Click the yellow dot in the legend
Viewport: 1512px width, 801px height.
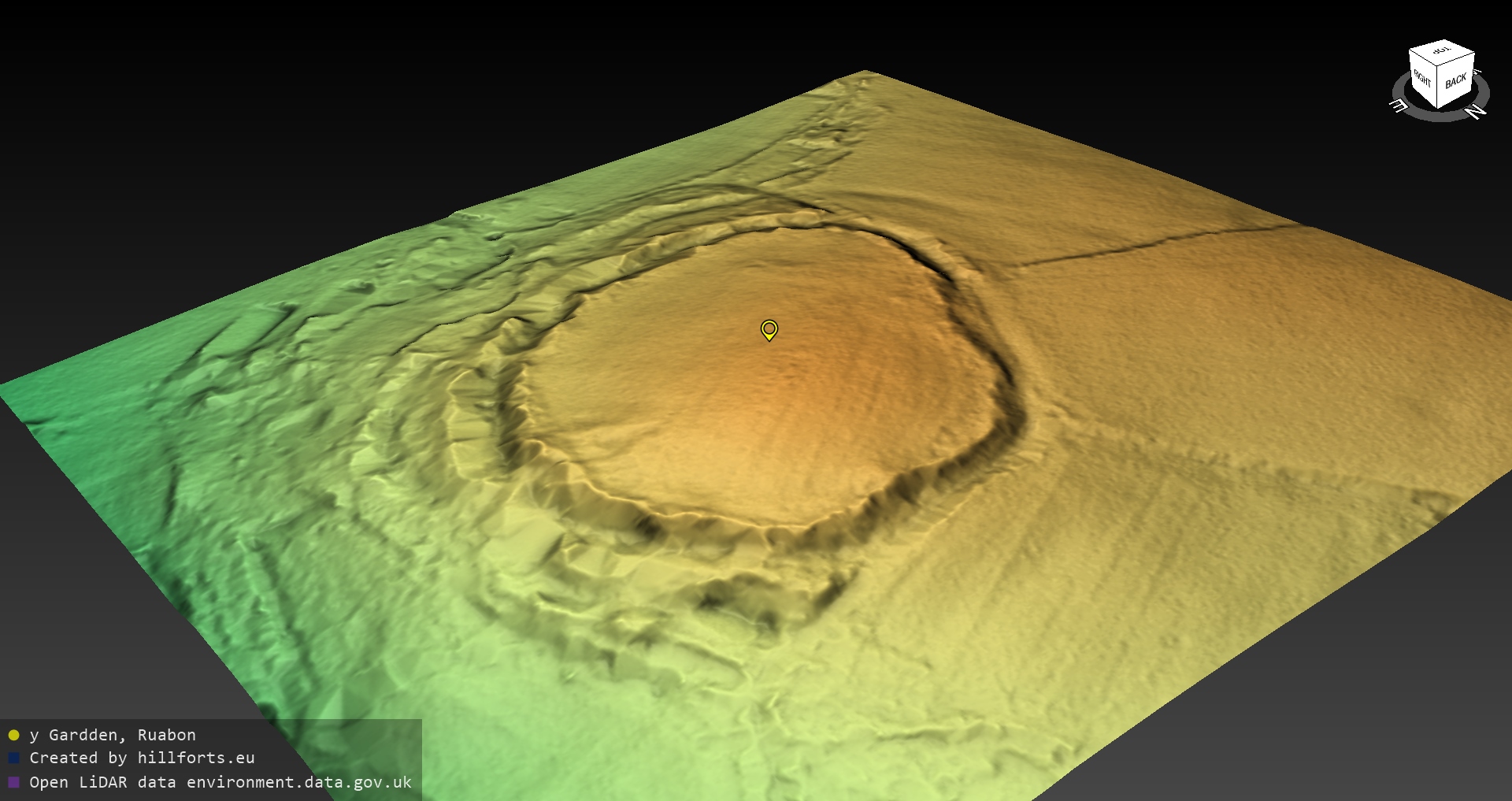[x=13, y=735]
